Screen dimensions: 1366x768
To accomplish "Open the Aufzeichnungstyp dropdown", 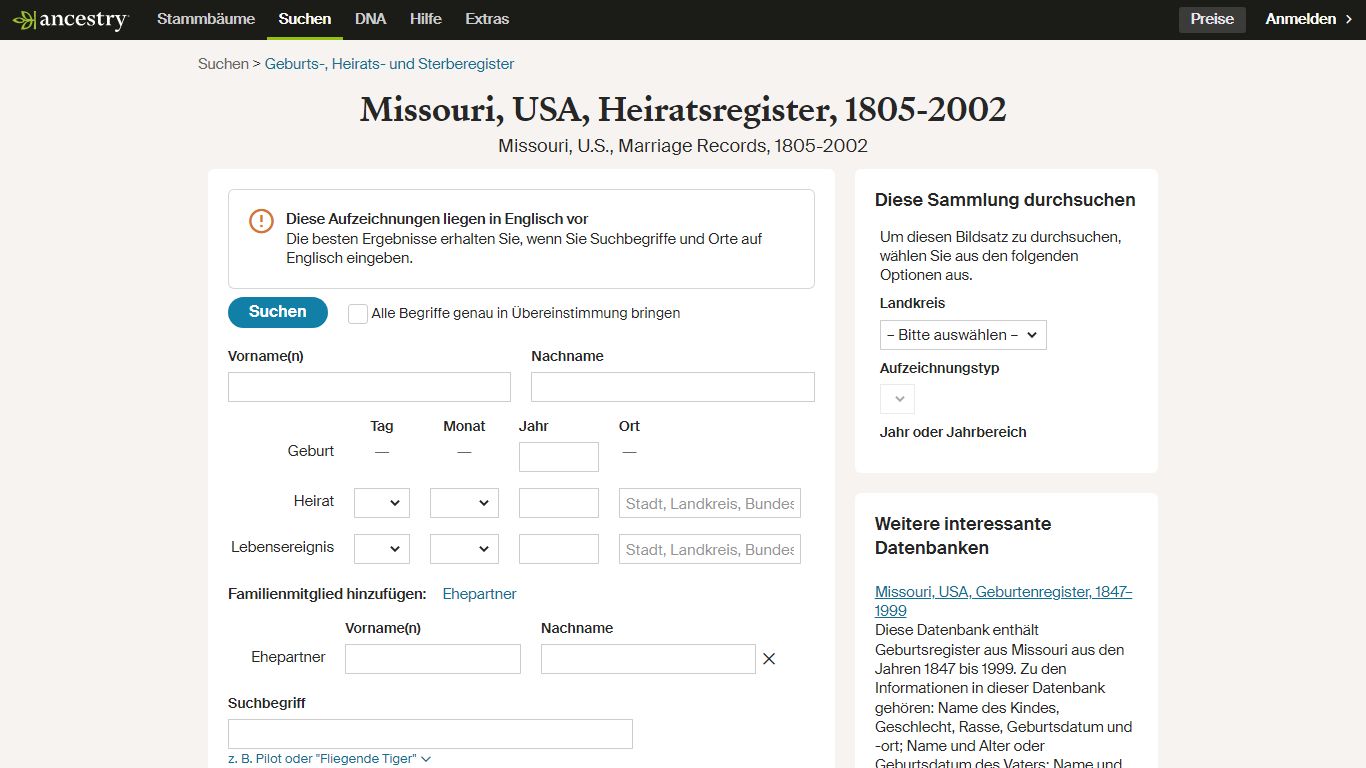I will tap(897, 399).
